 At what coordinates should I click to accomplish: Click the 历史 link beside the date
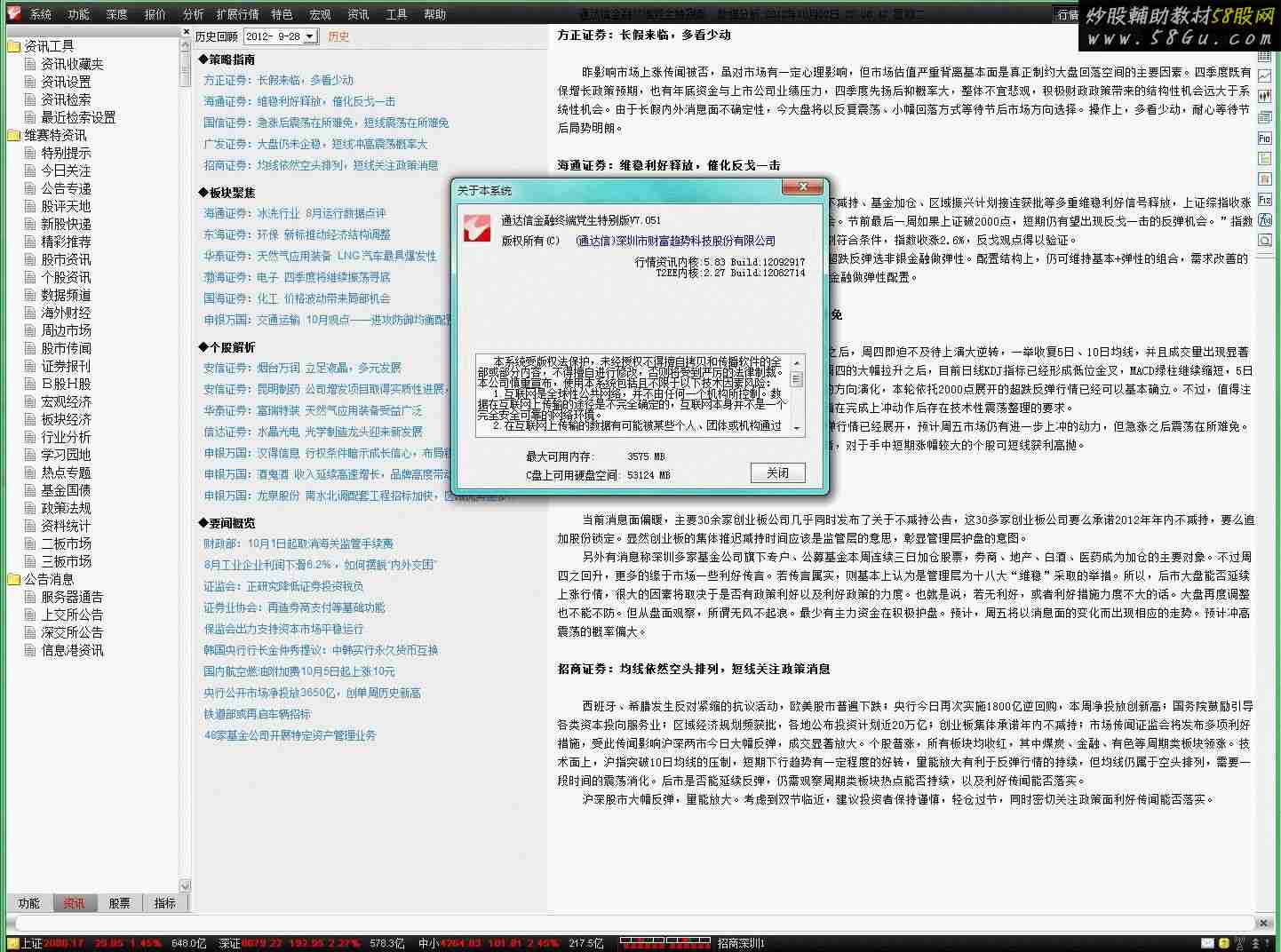[338, 36]
